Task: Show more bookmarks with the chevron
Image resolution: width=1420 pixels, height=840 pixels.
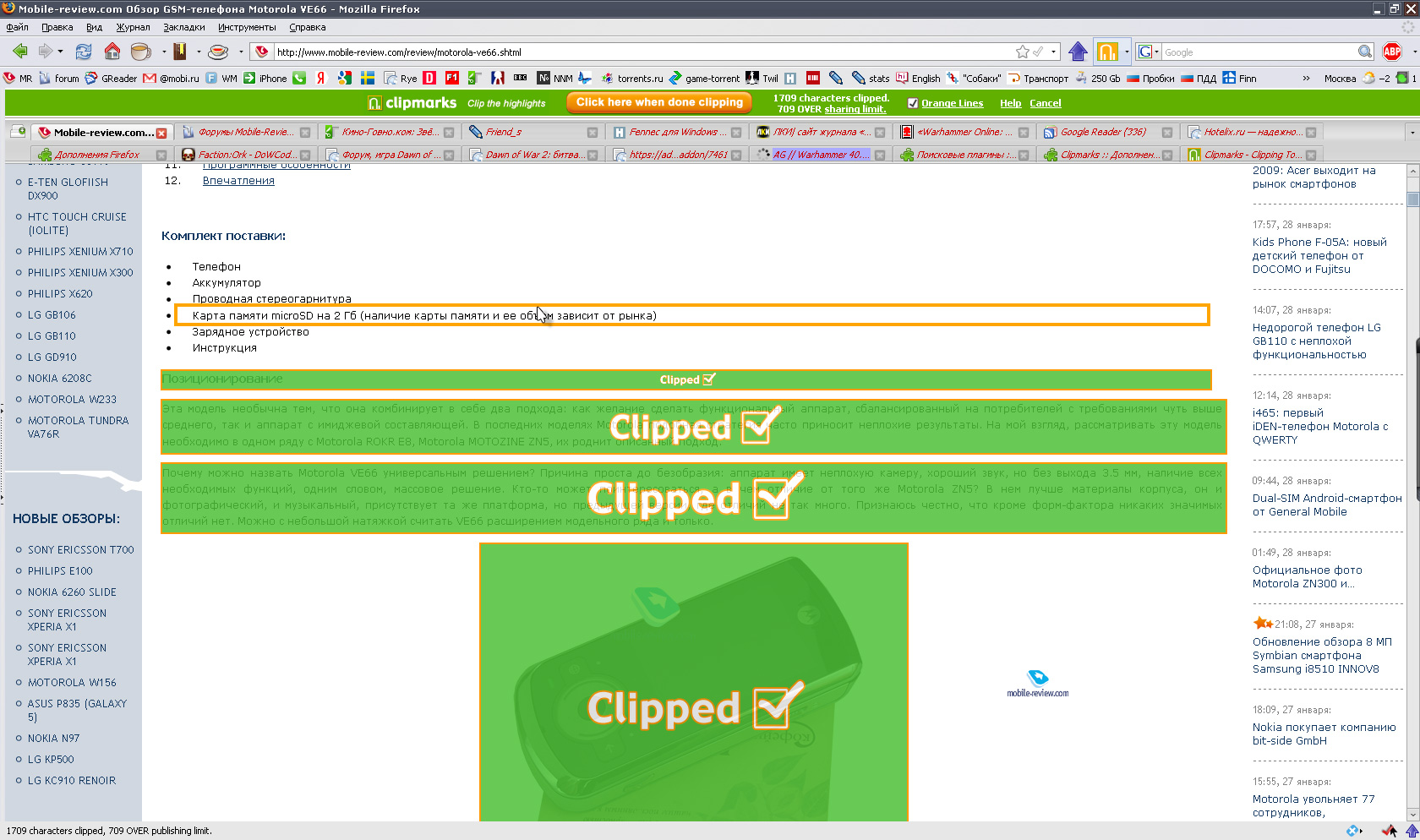Action: click(x=1306, y=78)
